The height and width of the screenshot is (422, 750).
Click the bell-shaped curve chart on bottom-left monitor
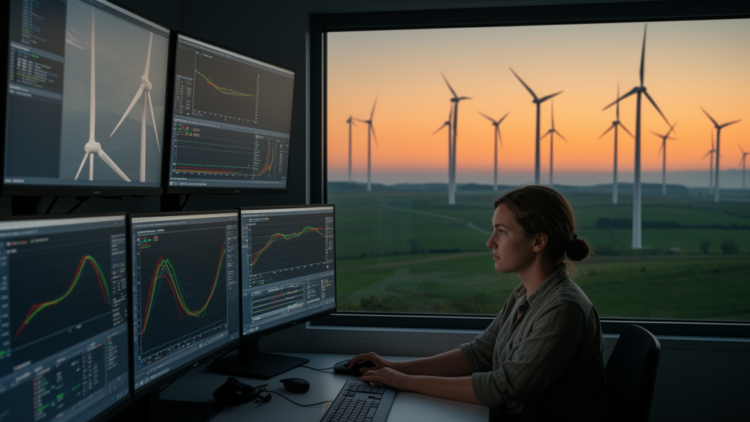(x=62, y=293)
